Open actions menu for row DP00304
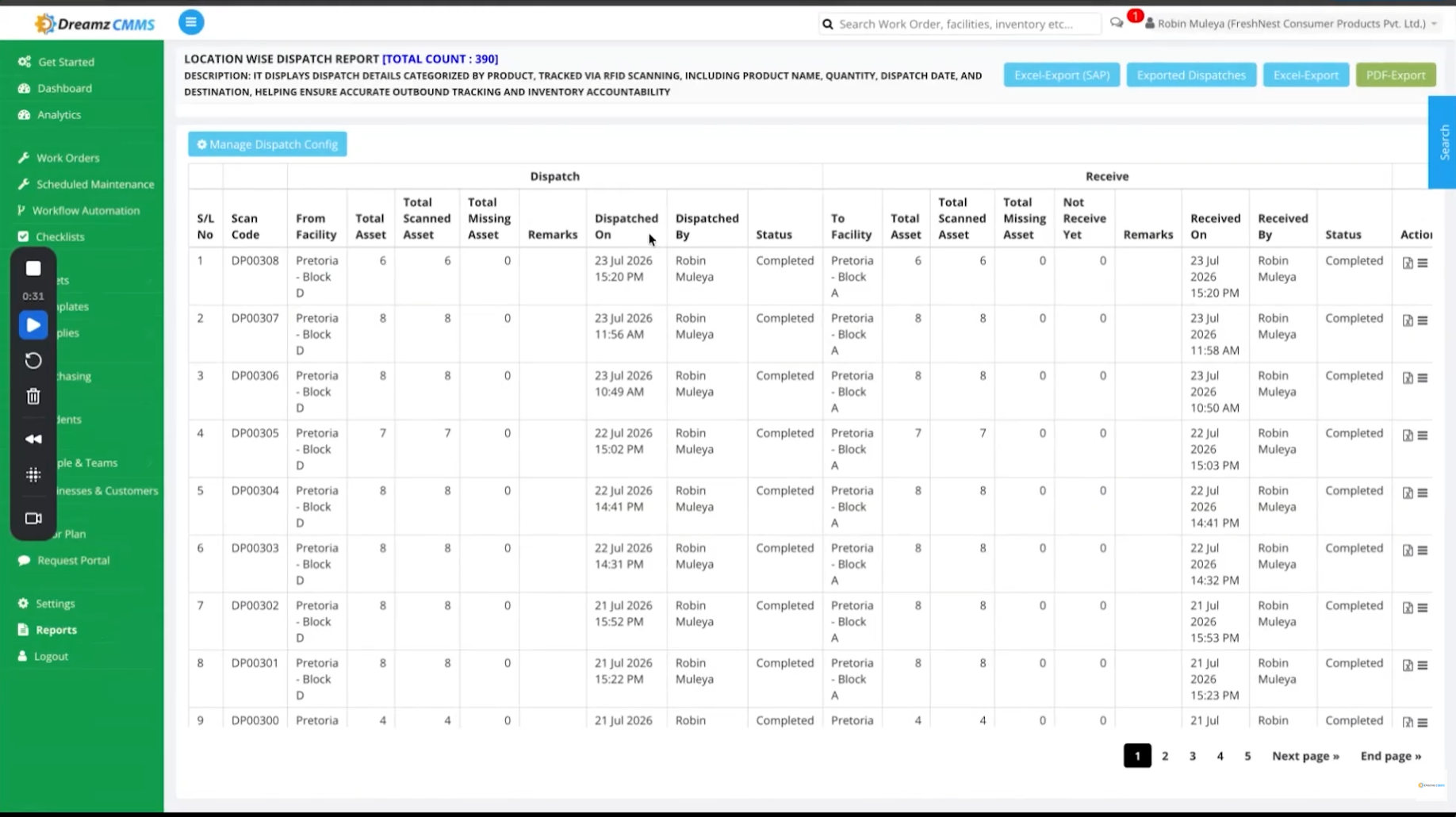Screen dimensions: 1456x817 [x=1423, y=493]
